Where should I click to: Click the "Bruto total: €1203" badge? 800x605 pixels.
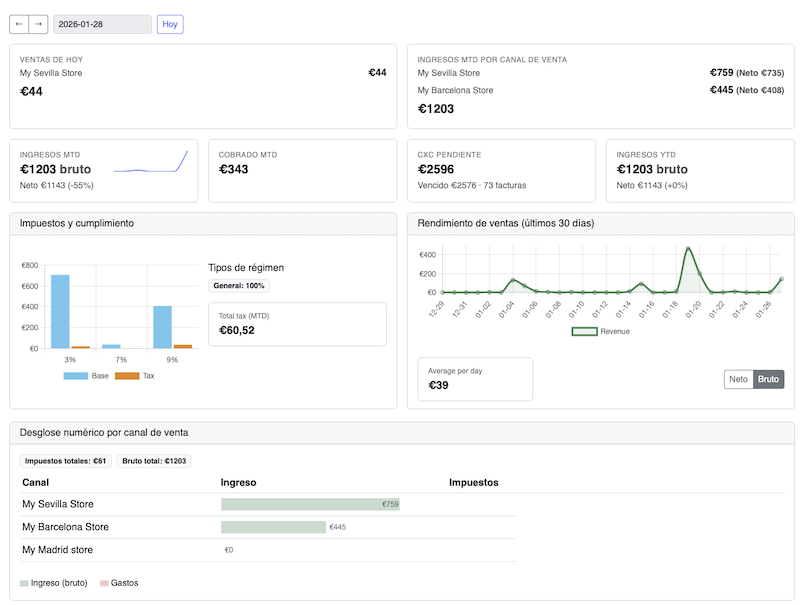click(155, 460)
